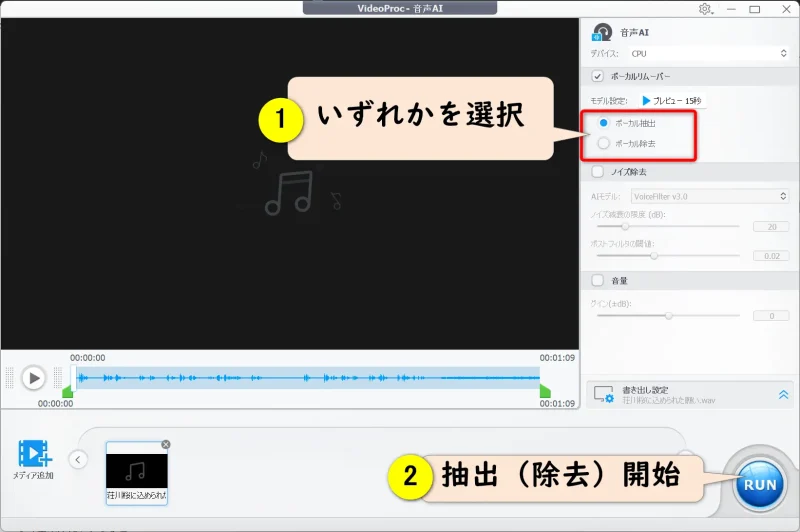
Task: Select the audio clip thumbnail in the media list
Action: click(137, 473)
